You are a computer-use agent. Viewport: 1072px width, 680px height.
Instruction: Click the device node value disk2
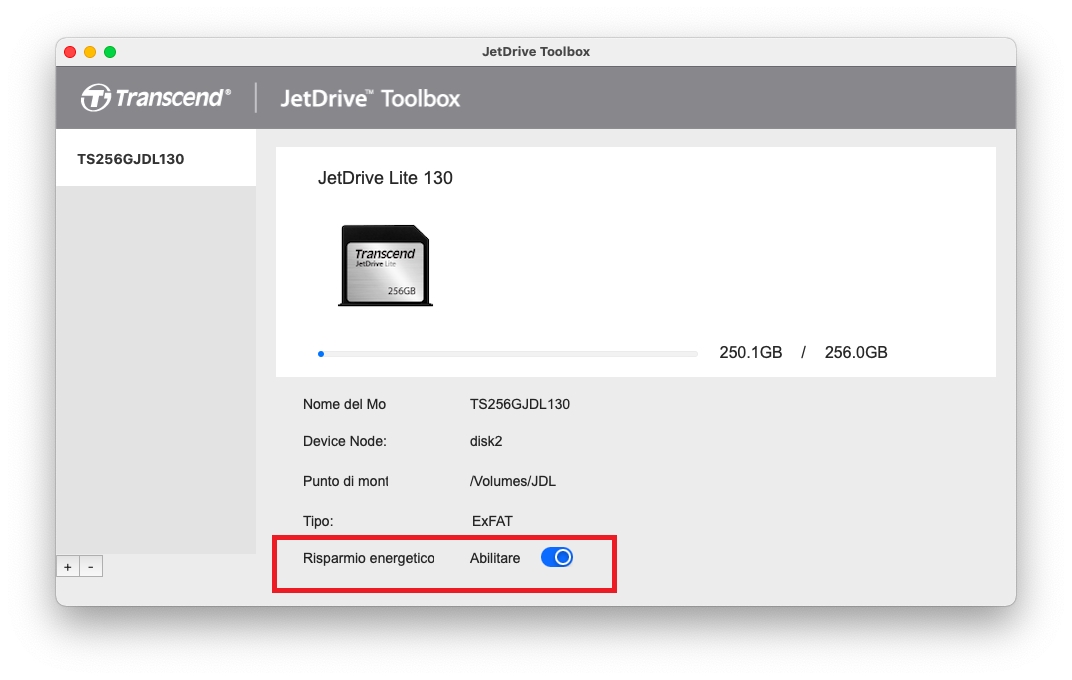[x=486, y=441]
